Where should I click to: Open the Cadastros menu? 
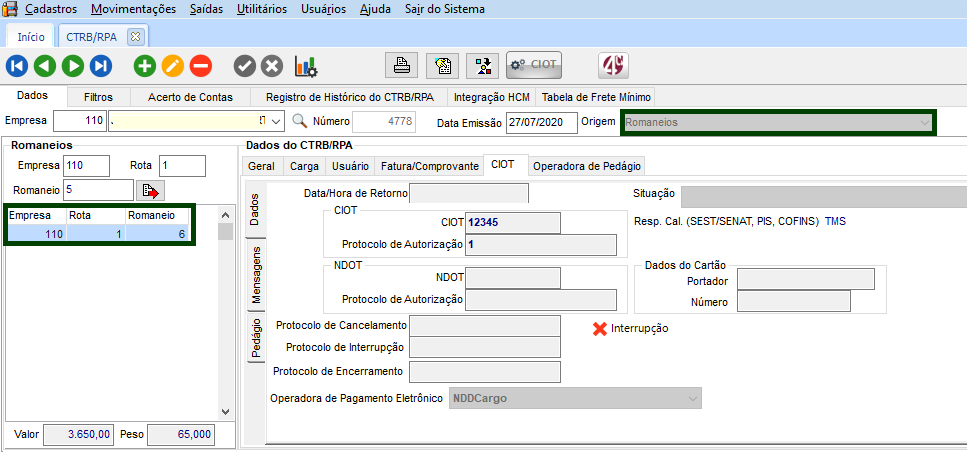click(x=51, y=9)
